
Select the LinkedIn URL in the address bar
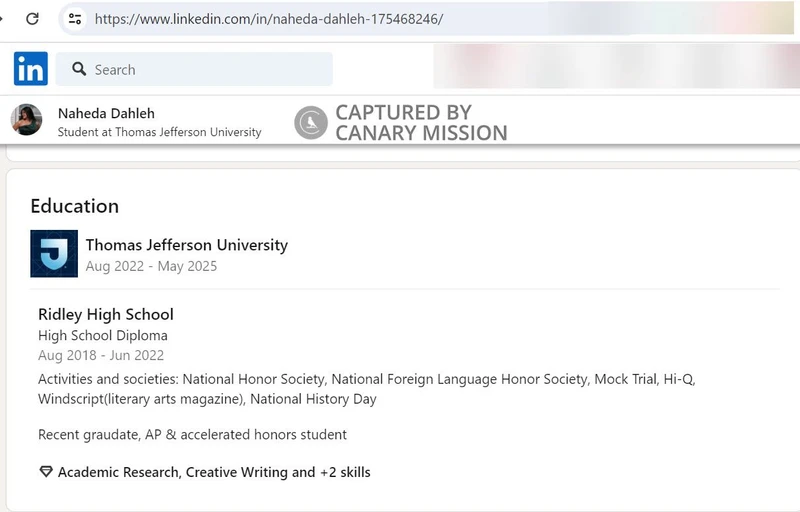(269, 19)
